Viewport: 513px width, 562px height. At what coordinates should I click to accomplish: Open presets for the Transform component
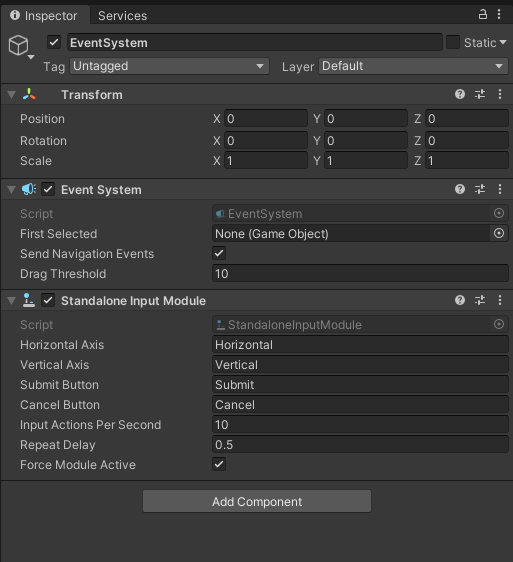[480, 94]
